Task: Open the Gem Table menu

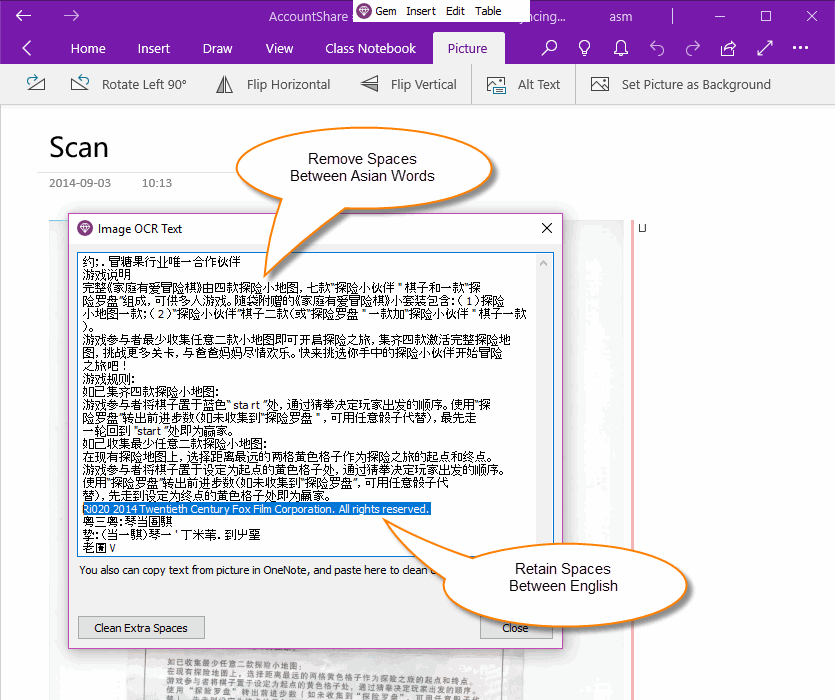Action: (x=488, y=11)
